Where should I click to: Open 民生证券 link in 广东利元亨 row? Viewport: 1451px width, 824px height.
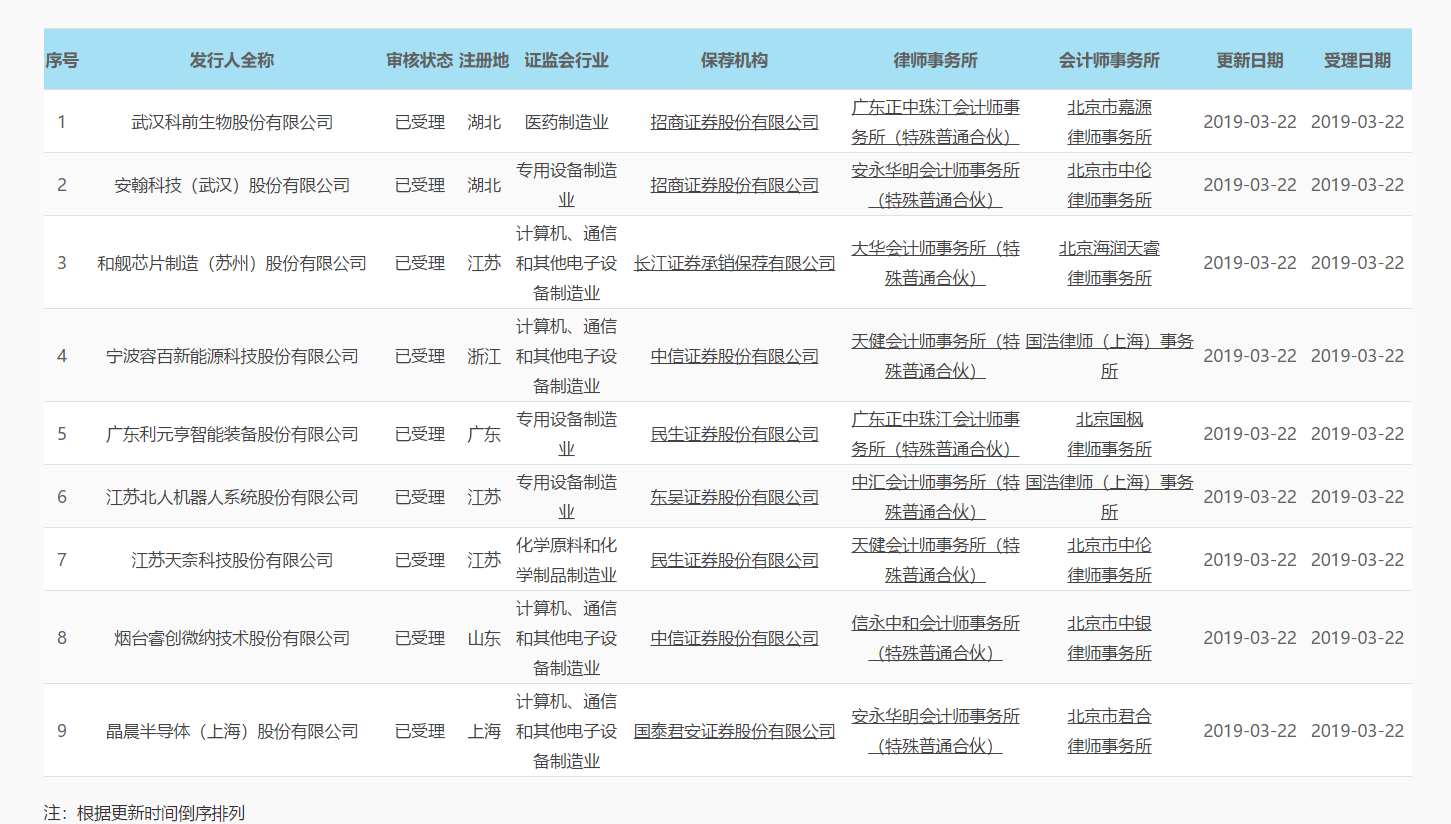734,434
